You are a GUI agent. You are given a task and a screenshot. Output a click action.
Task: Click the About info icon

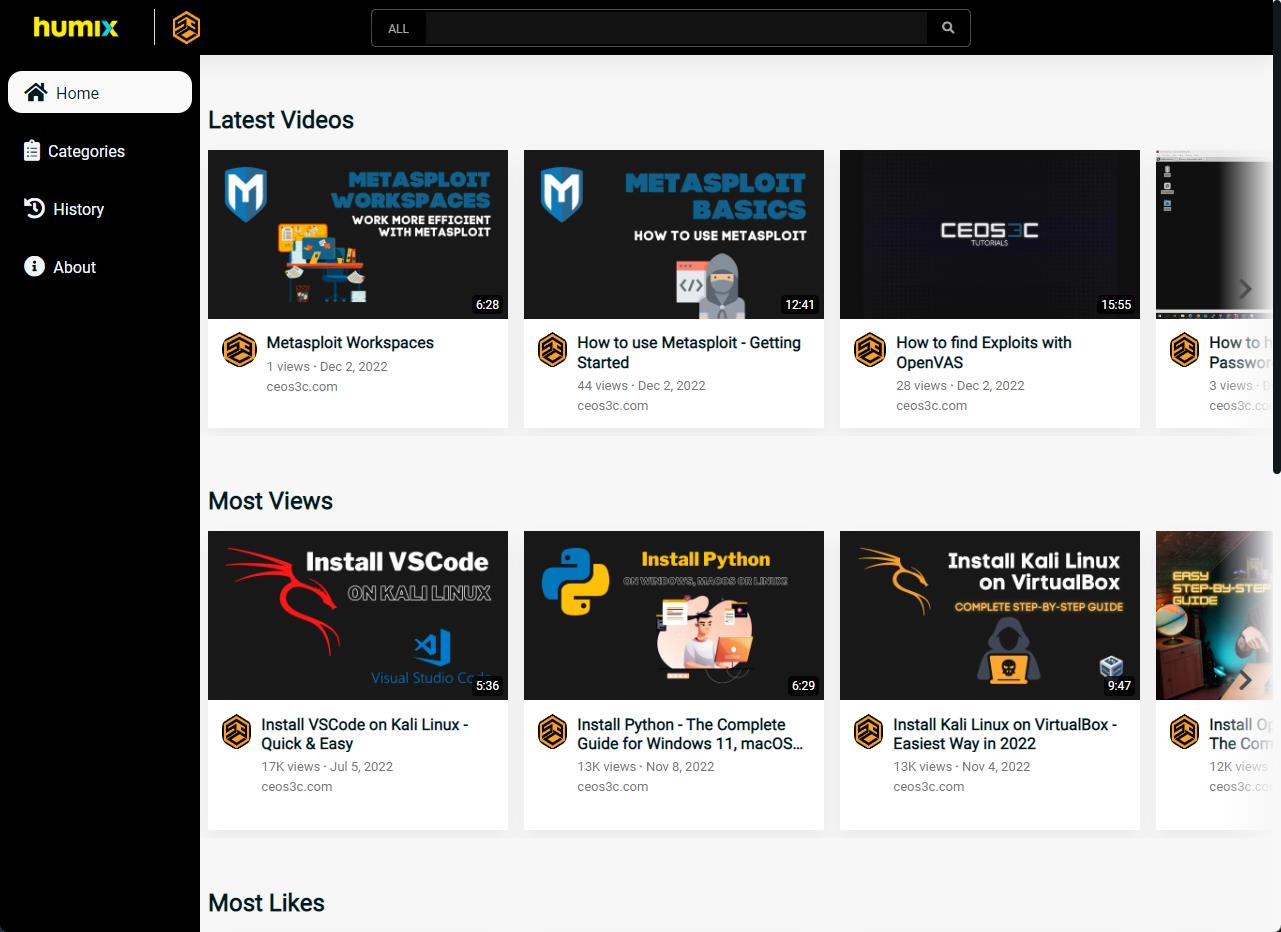click(x=34, y=266)
